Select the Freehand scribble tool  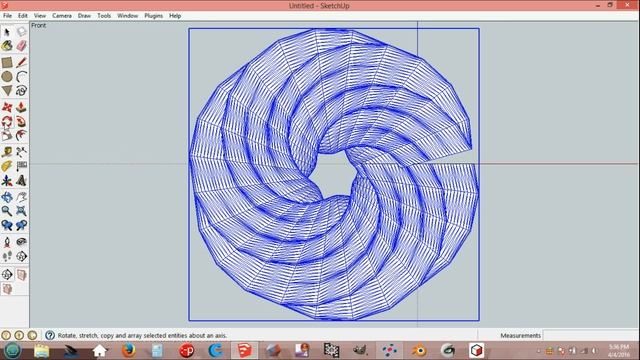coord(22,91)
